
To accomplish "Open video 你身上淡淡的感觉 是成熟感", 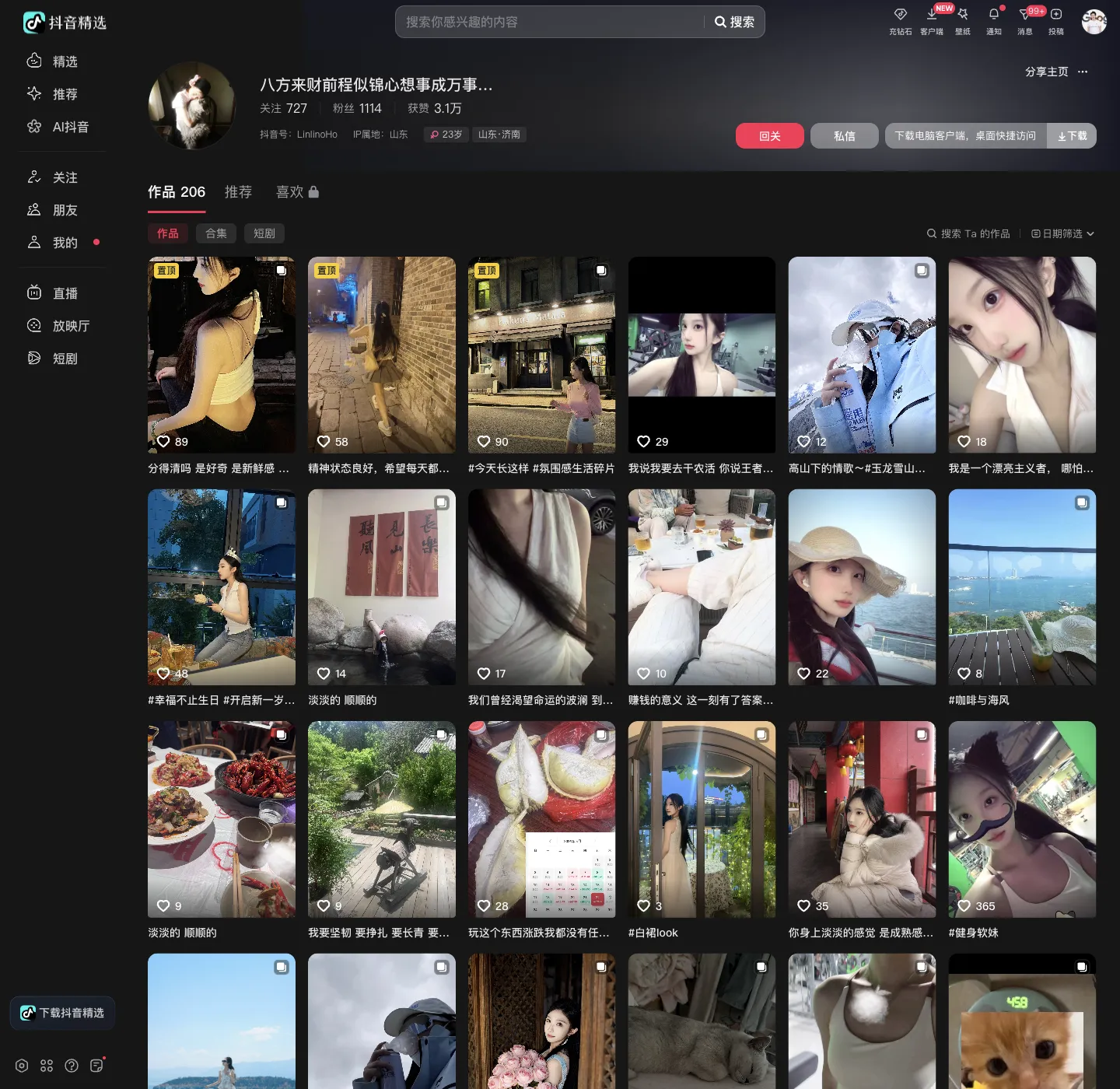I will [x=863, y=820].
